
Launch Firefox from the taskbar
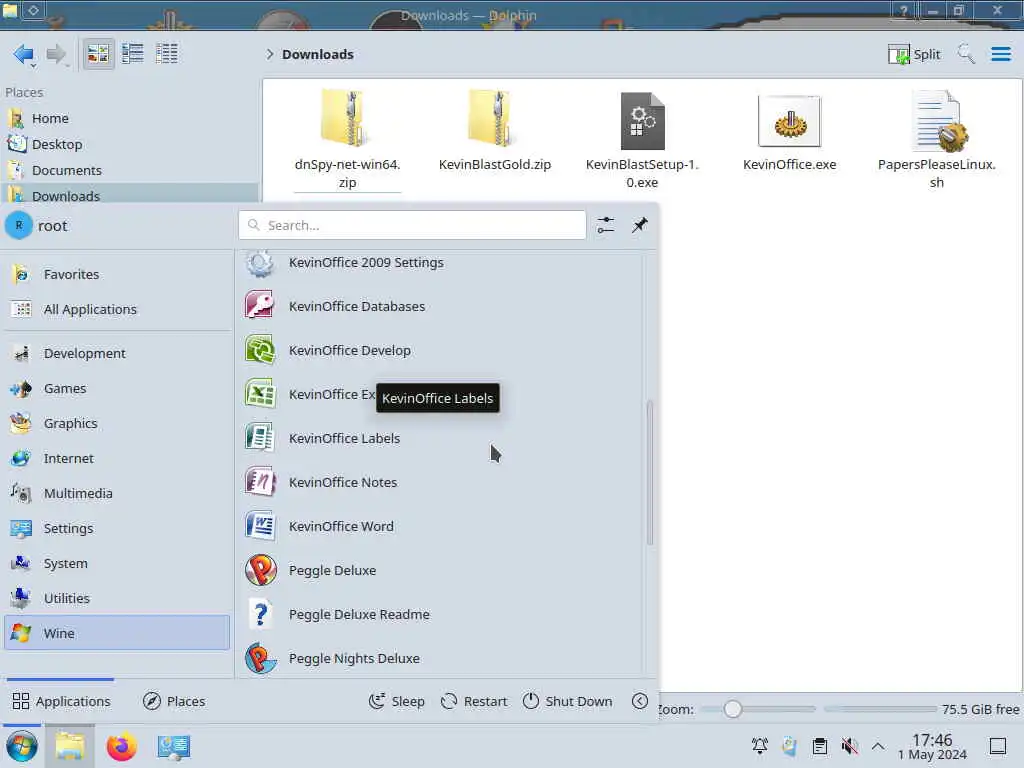click(121, 746)
